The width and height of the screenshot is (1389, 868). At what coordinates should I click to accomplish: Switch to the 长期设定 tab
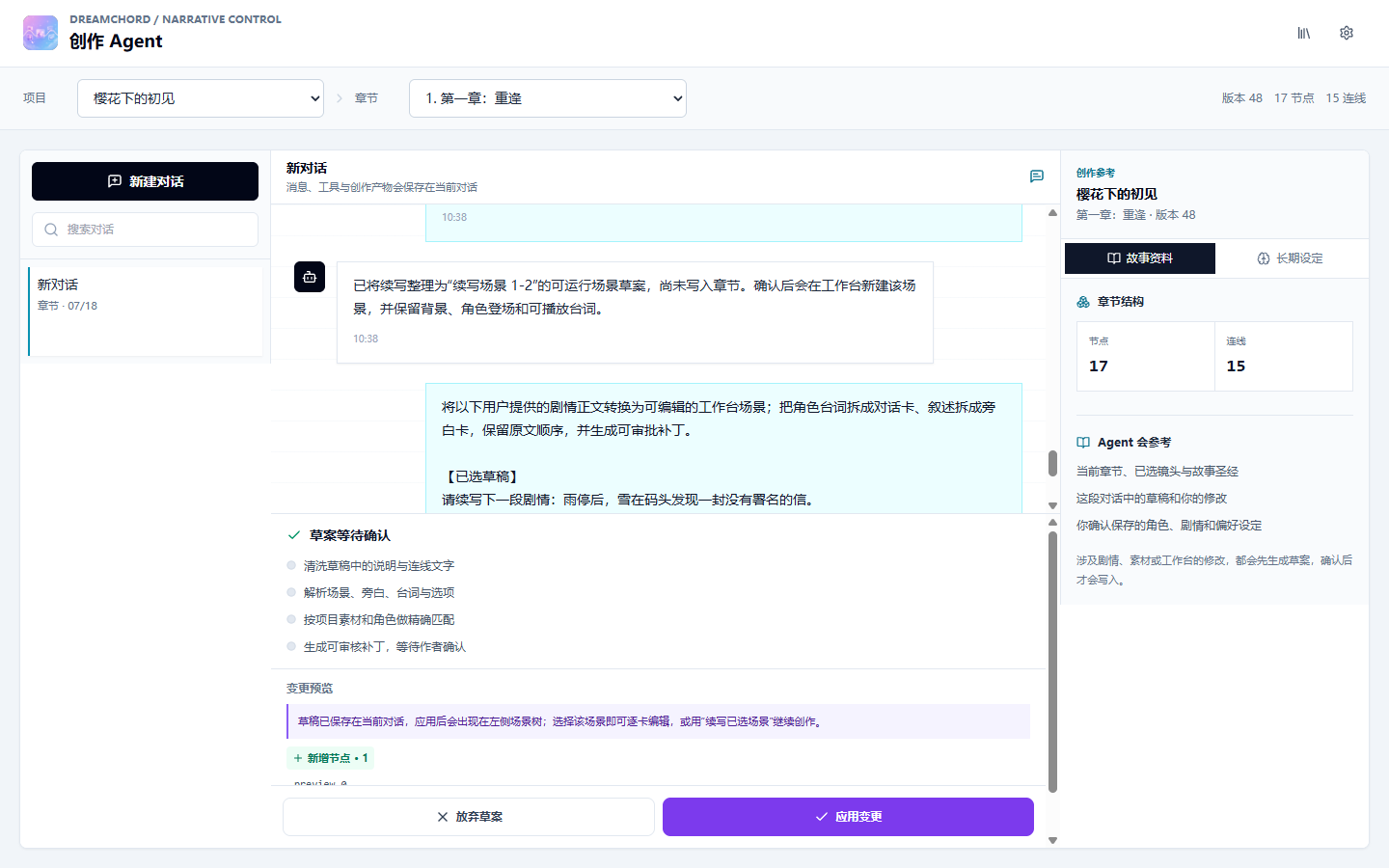click(1290, 258)
